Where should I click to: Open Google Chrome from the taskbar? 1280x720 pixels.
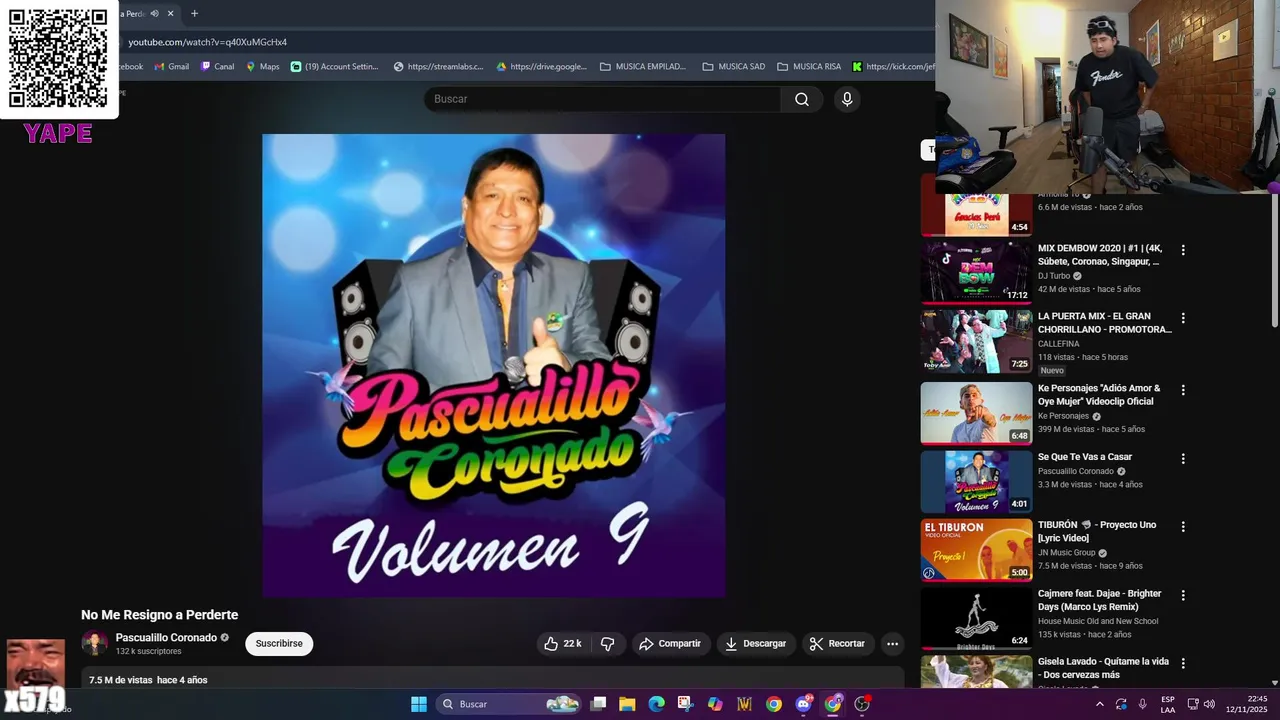click(x=774, y=704)
